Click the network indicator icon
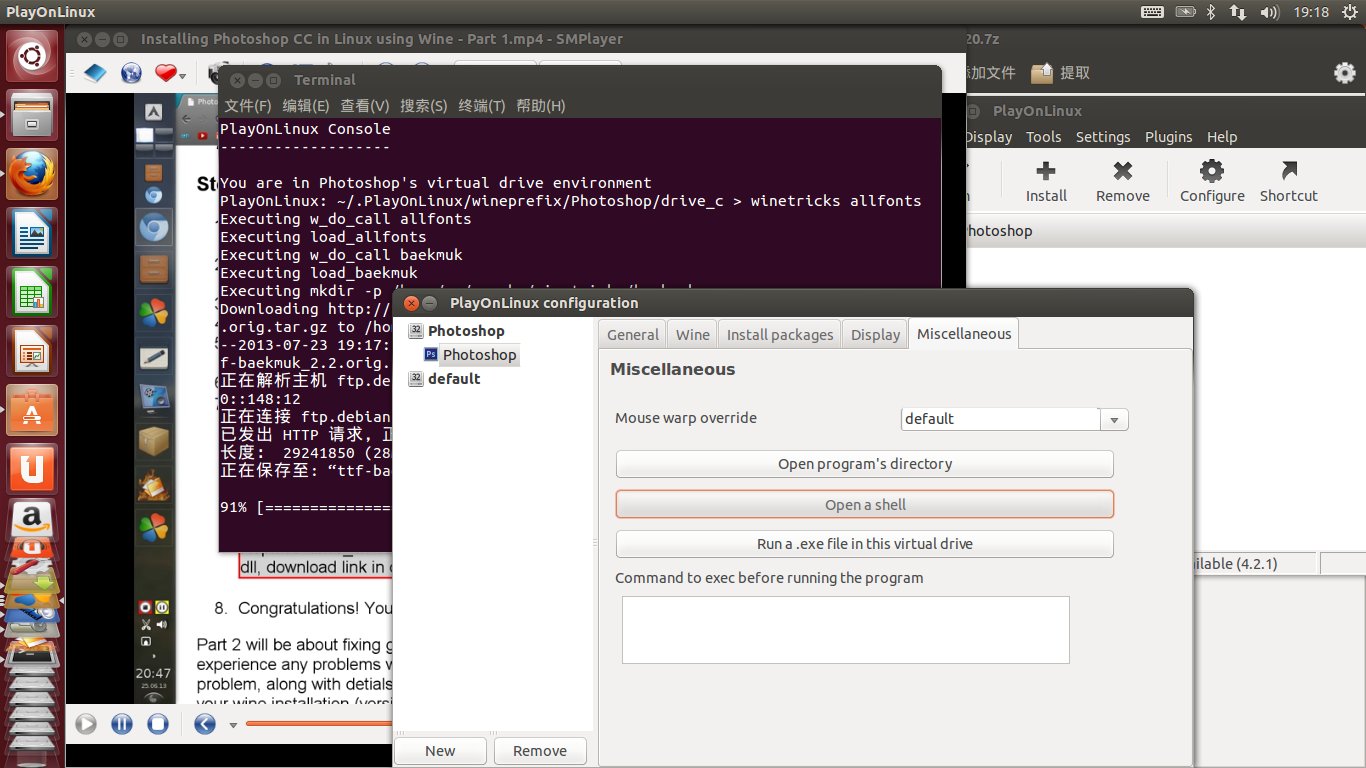This screenshot has width=1366, height=768. [1238, 12]
